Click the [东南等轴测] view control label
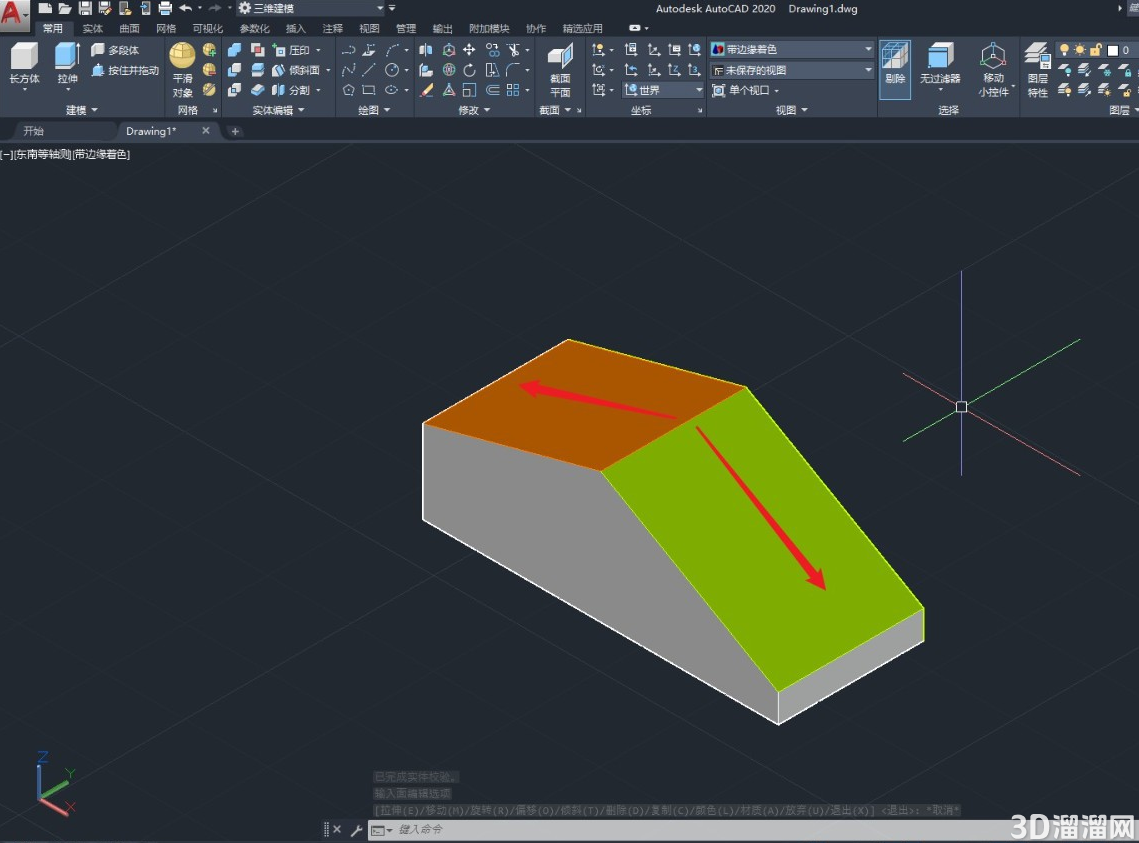Image resolution: width=1139 pixels, height=843 pixels. tap(43, 154)
